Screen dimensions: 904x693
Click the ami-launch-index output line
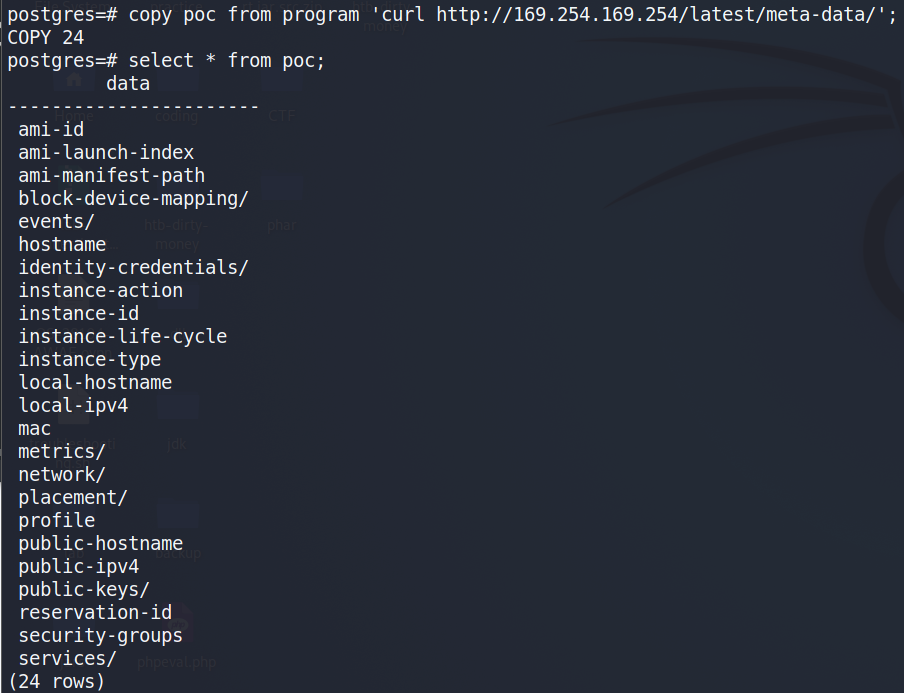pos(106,152)
